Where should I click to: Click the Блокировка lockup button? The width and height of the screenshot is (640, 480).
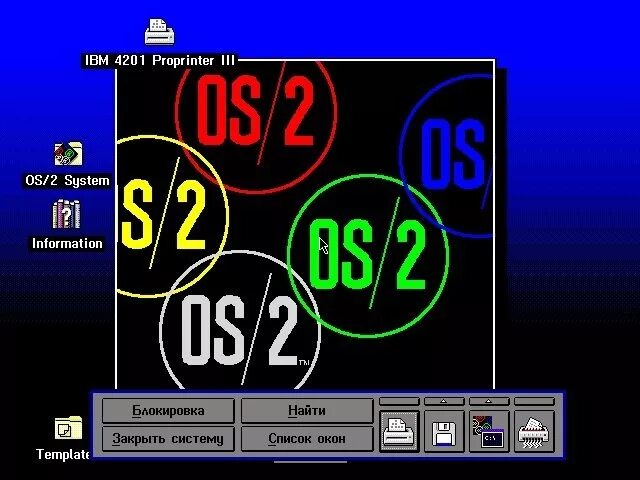click(x=168, y=411)
